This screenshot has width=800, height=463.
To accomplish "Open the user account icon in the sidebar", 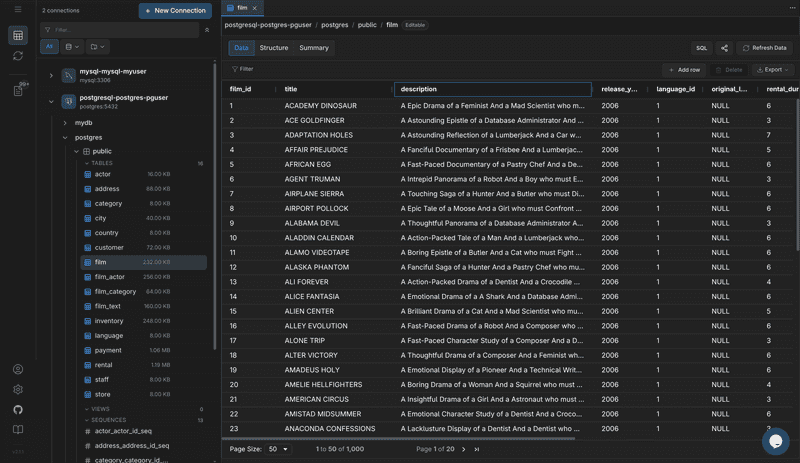I will click(x=18, y=369).
